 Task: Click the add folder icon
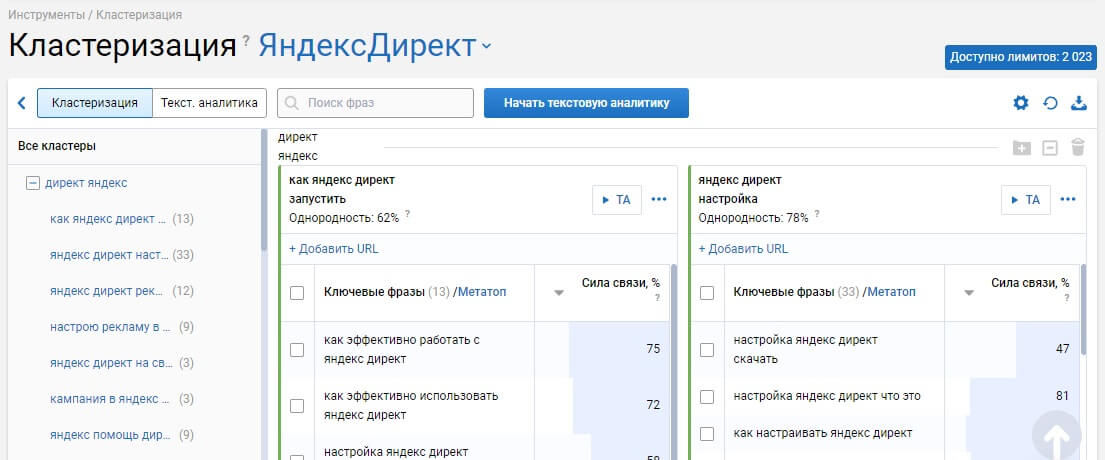(1021, 148)
